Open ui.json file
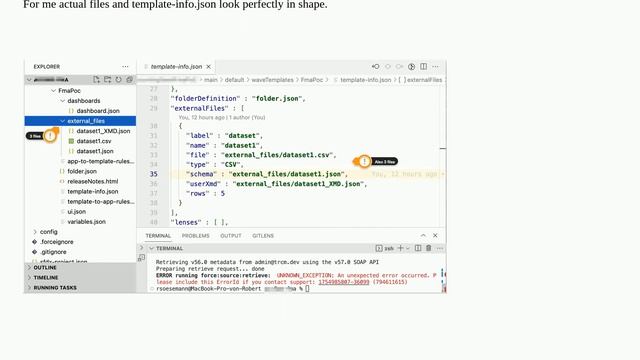Screen dimensions: 640x360 tap(76, 211)
